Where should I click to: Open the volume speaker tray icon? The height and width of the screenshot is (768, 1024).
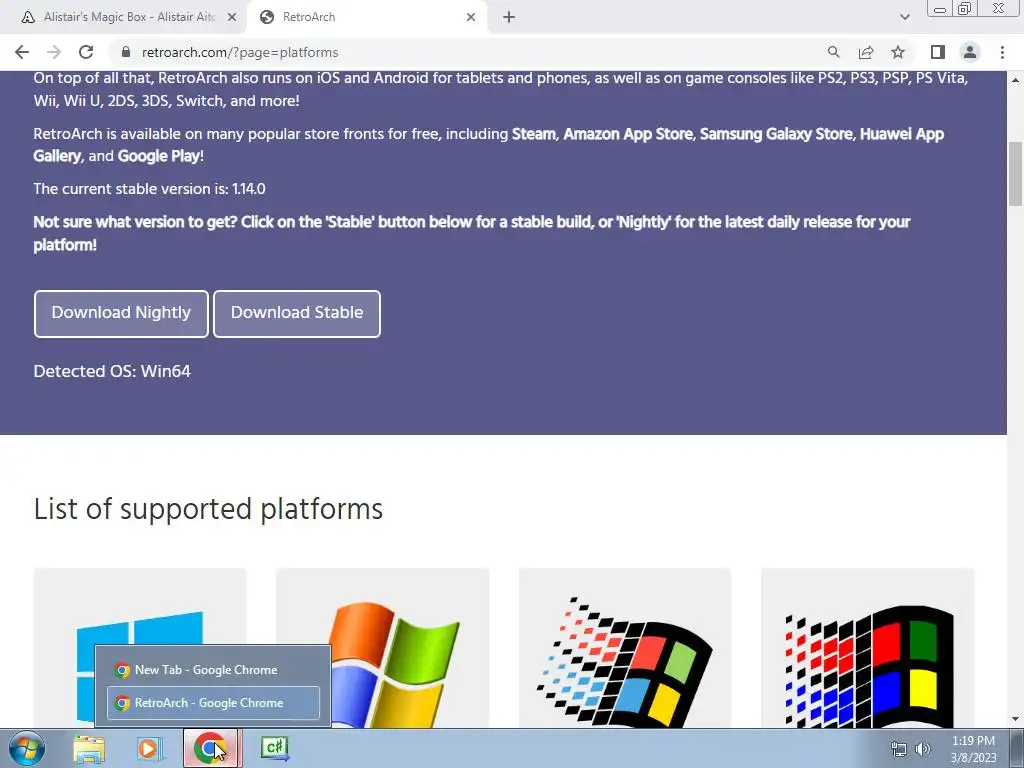click(923, 749)
